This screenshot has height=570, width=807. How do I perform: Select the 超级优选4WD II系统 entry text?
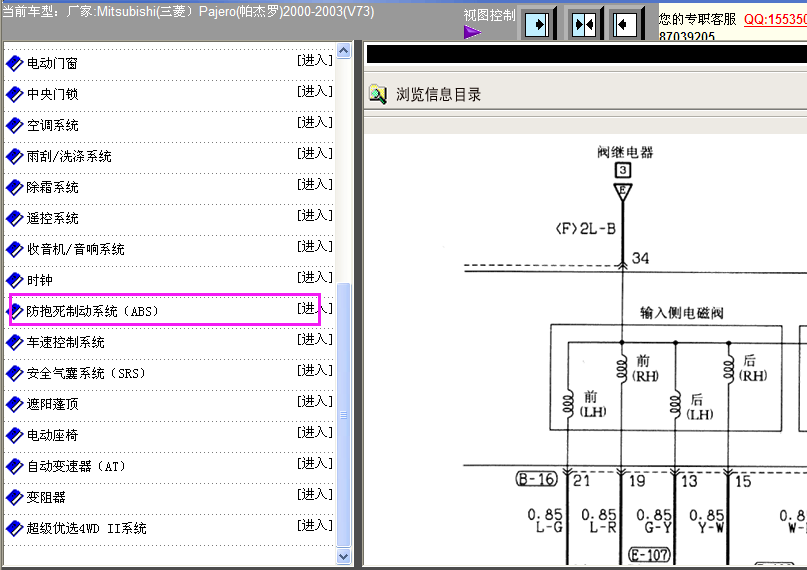86,528
